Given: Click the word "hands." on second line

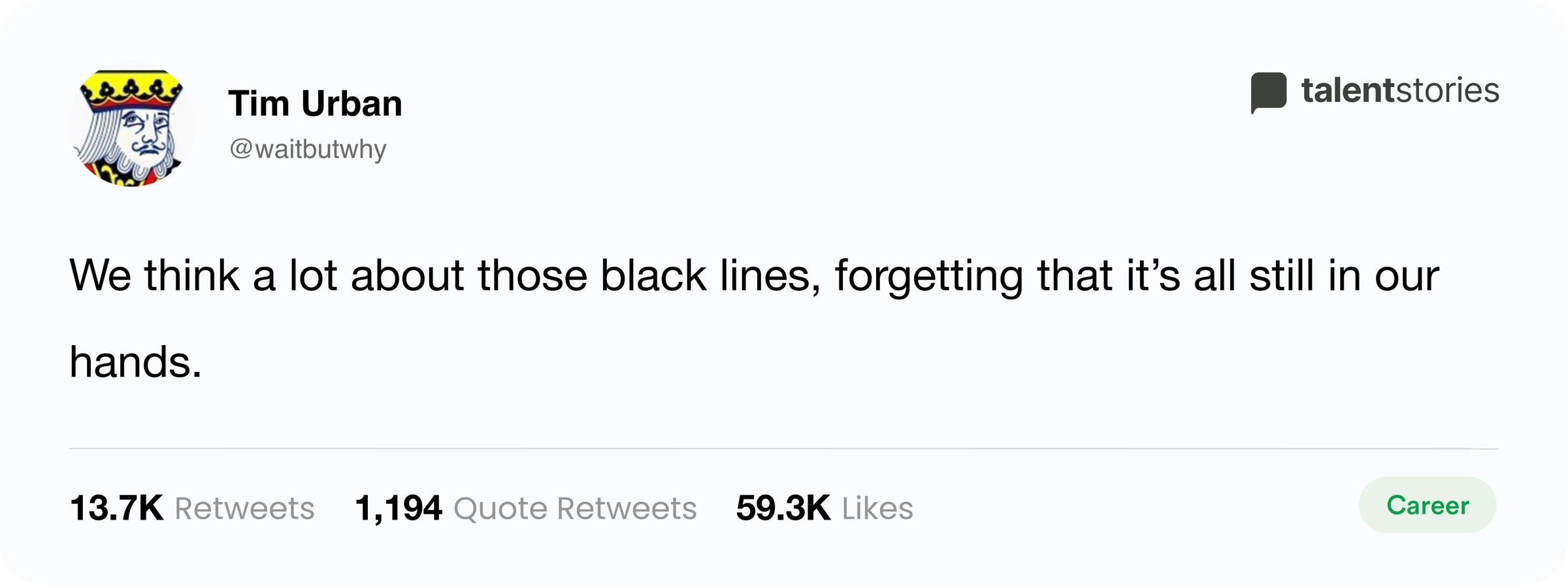Looking at the screenshot, I should point(135,361).
